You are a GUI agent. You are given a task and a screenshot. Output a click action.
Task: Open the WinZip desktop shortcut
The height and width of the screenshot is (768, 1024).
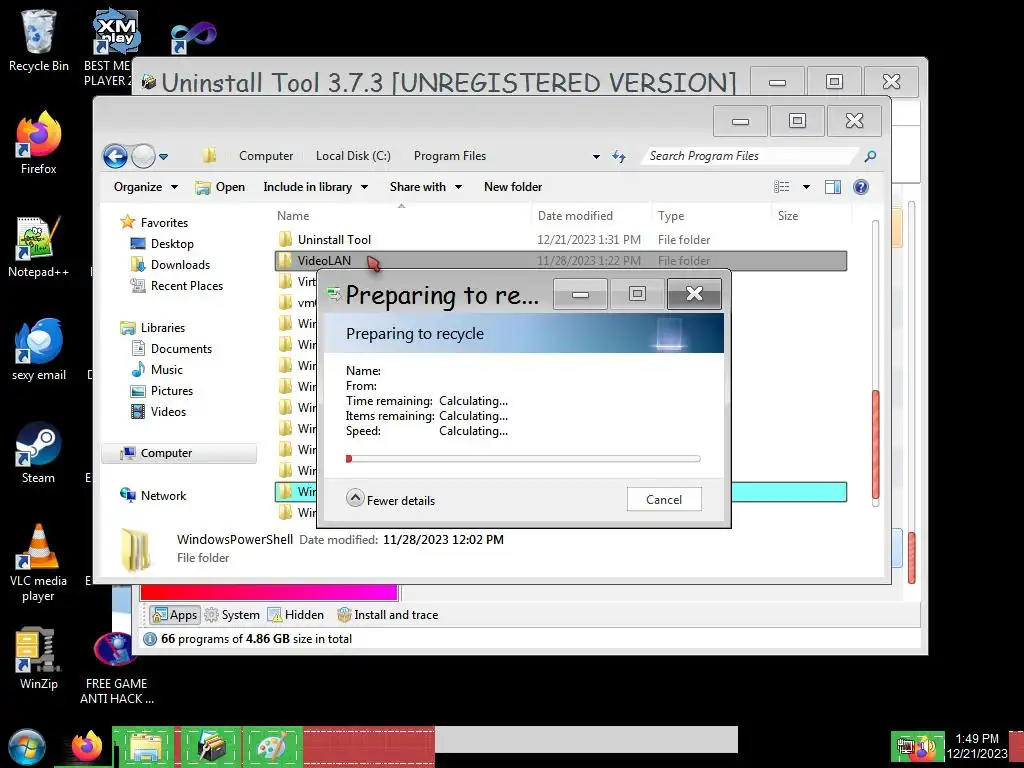click(39, 658)
